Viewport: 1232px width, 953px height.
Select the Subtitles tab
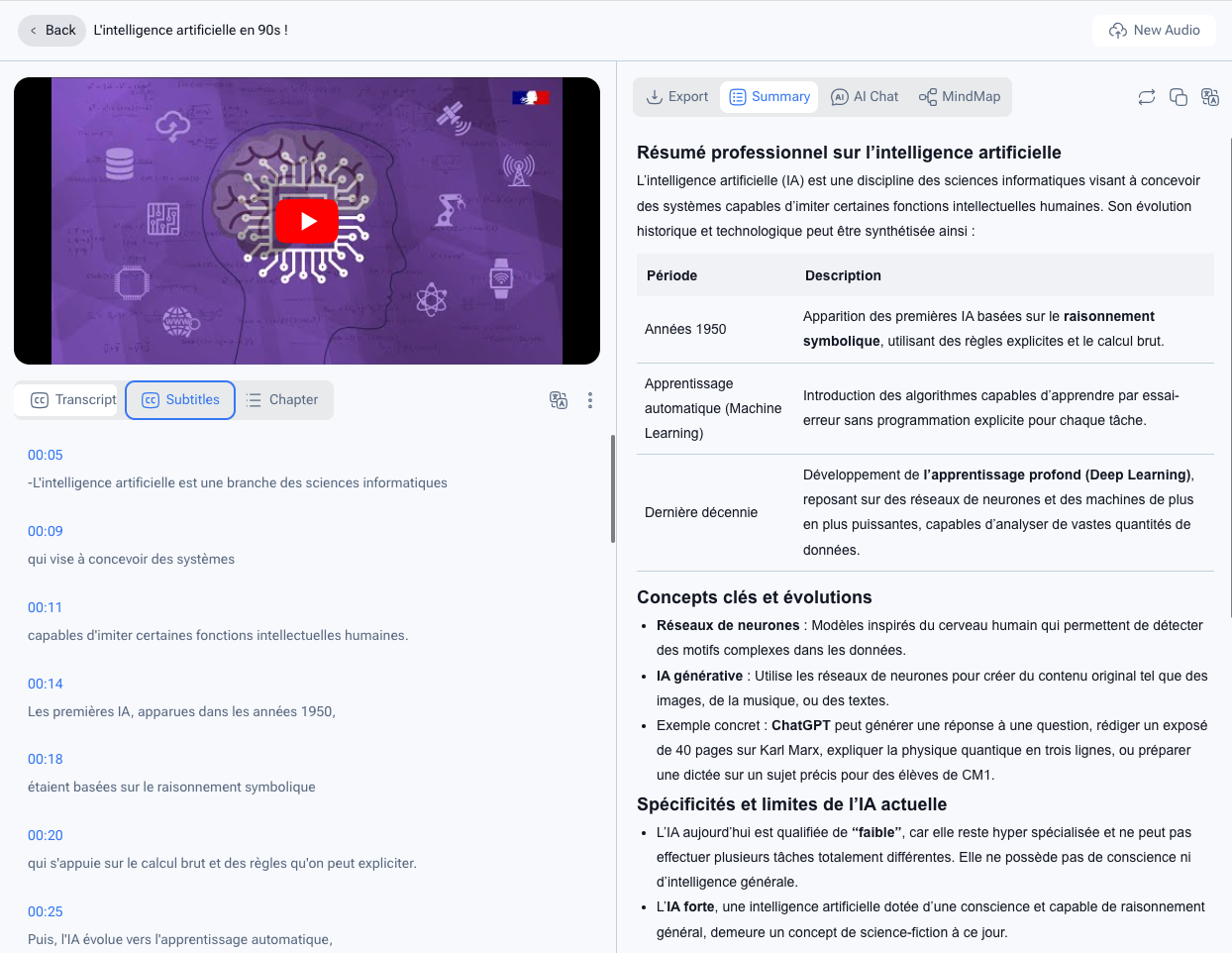(180, 400)
